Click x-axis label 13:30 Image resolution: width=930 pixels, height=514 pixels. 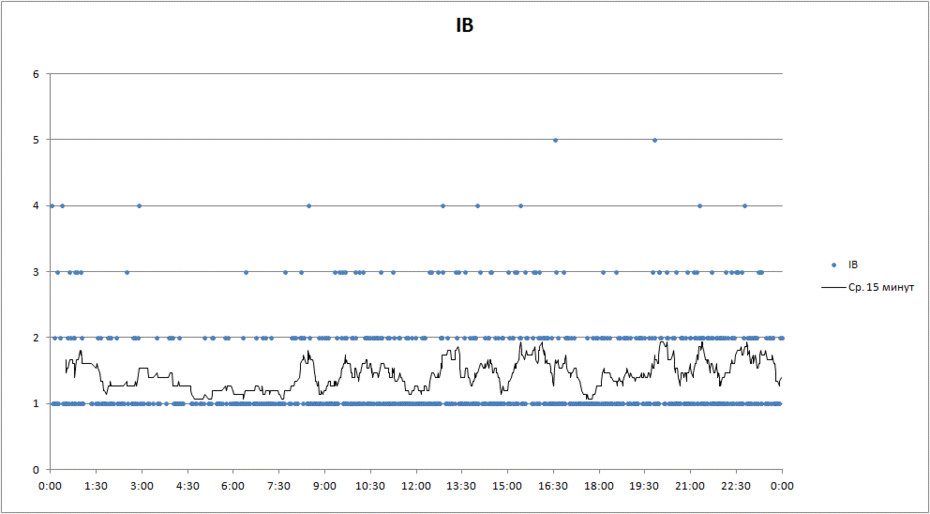point(461,486)
